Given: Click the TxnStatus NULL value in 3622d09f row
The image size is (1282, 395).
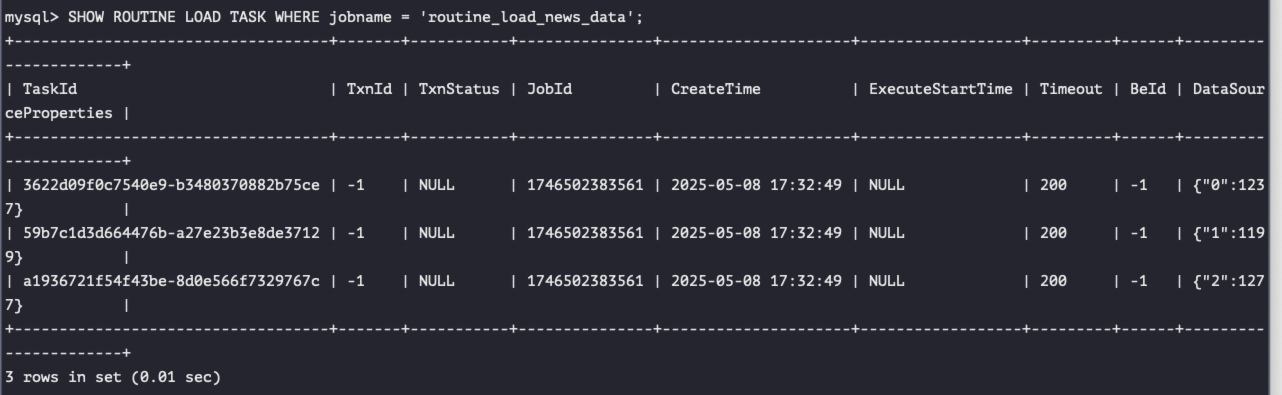Looking at the screenshot, I should (436, 186).
